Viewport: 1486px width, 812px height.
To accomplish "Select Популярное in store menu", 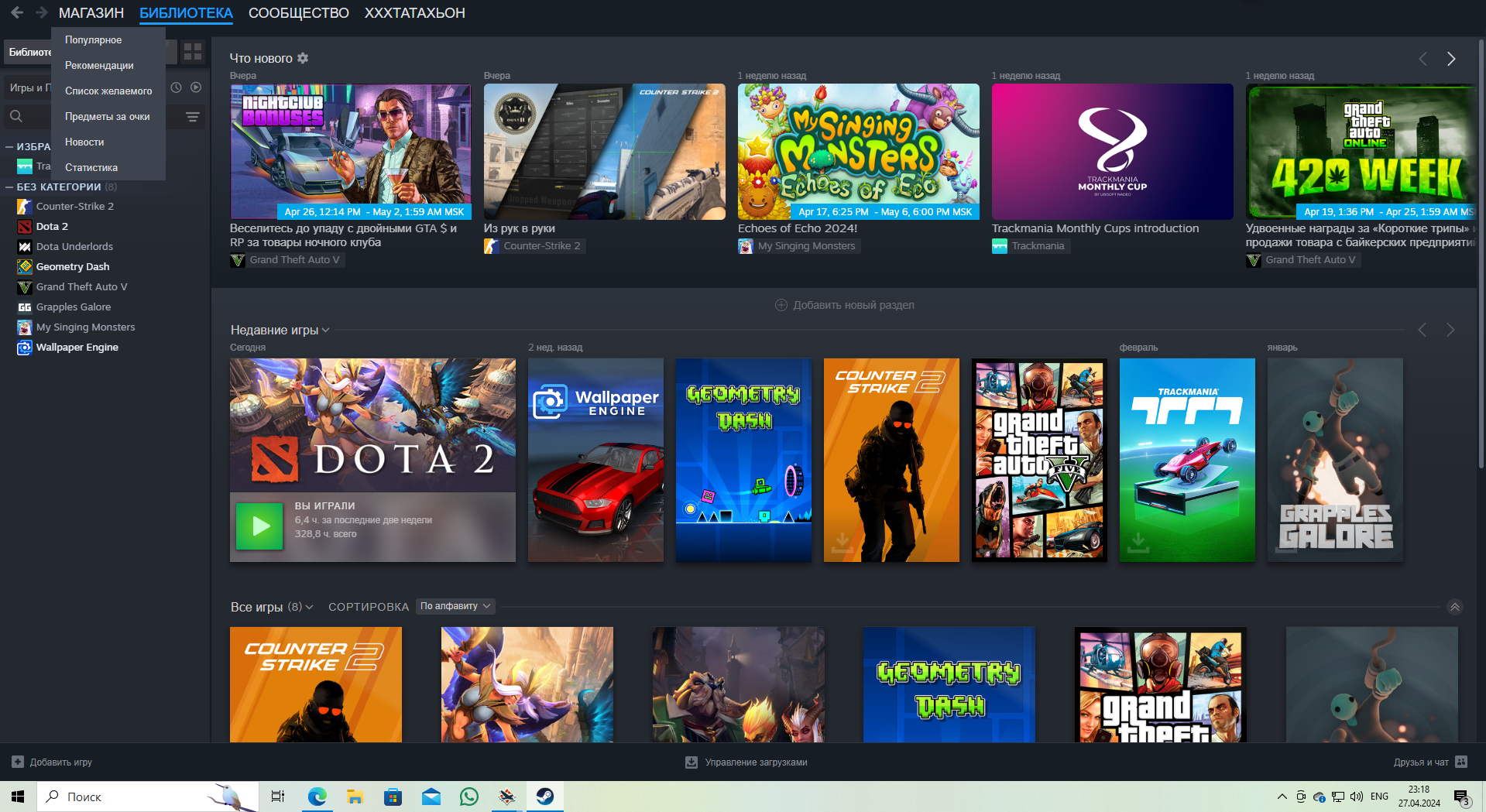I will tap(108, 39).
